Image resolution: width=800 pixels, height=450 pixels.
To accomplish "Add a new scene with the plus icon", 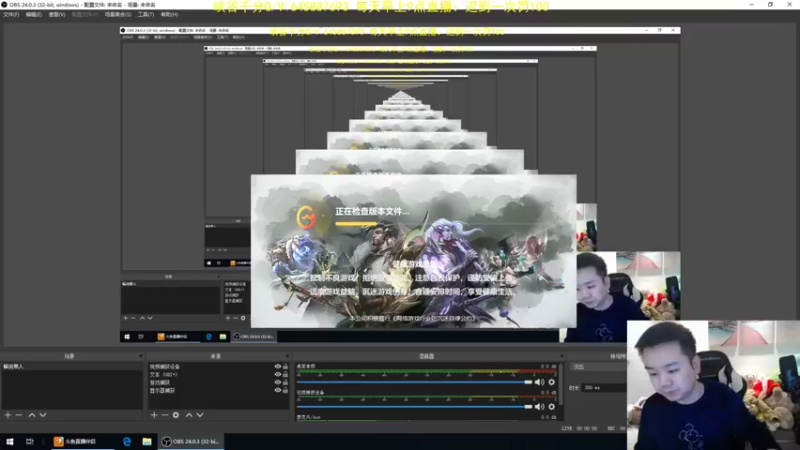I will tap(8, 415).
